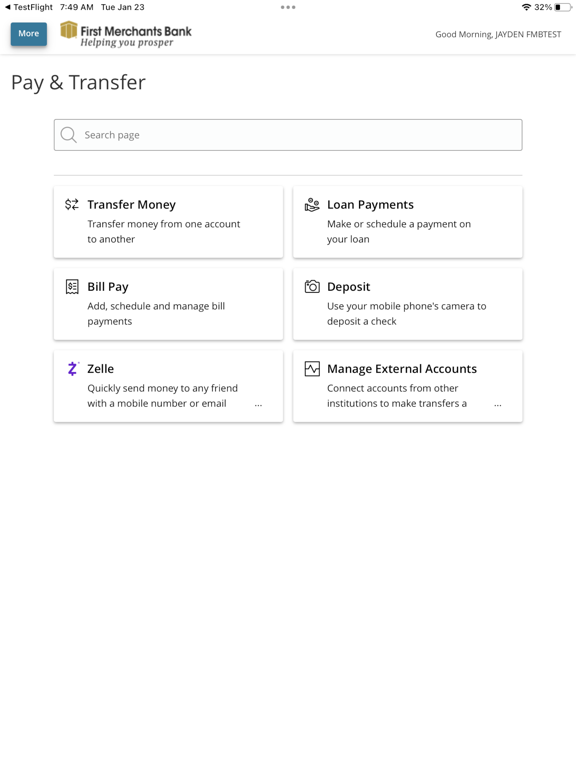Tap 'Make or schedule a payment on' text
The width and height of the screenshot is (576, 768).
point(399,224)
